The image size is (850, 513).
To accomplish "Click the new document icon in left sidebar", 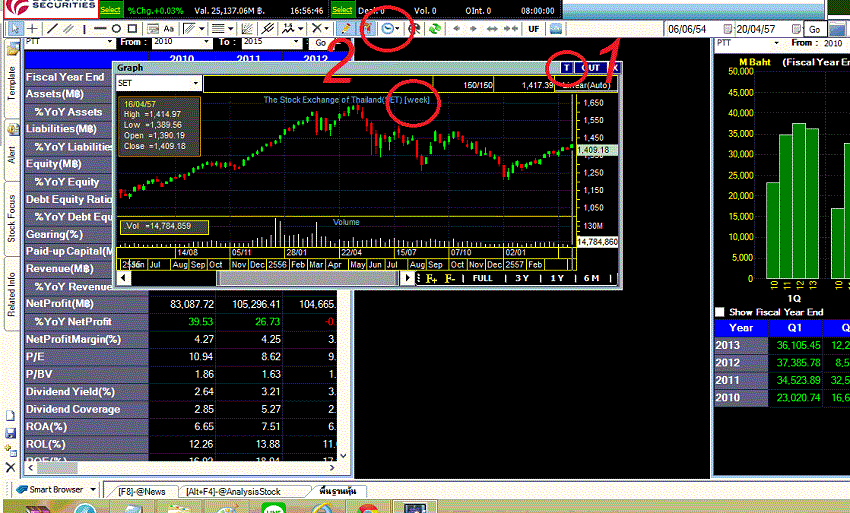I will click(10, 416).
